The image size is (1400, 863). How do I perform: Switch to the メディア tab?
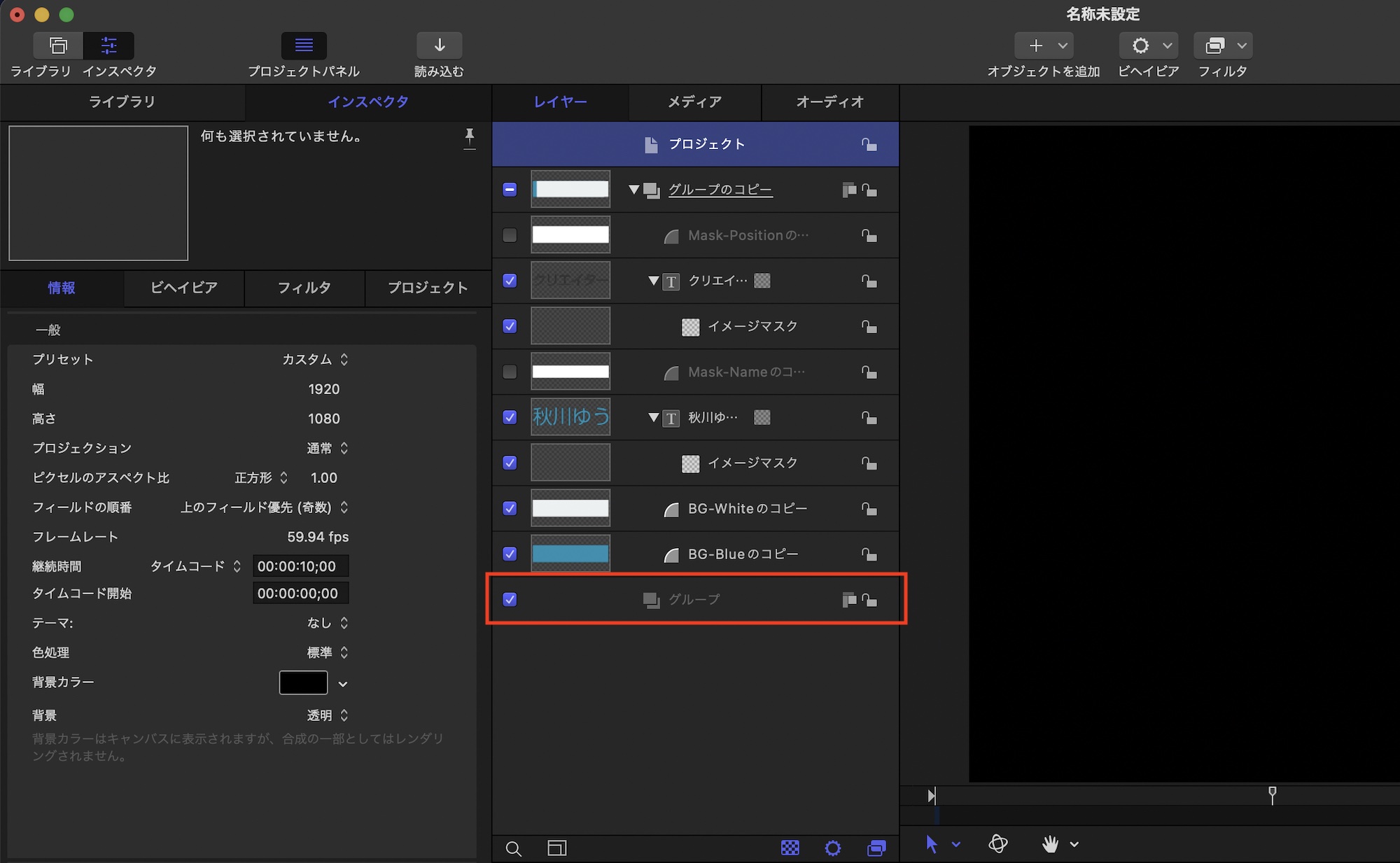[x=694, y=102]
